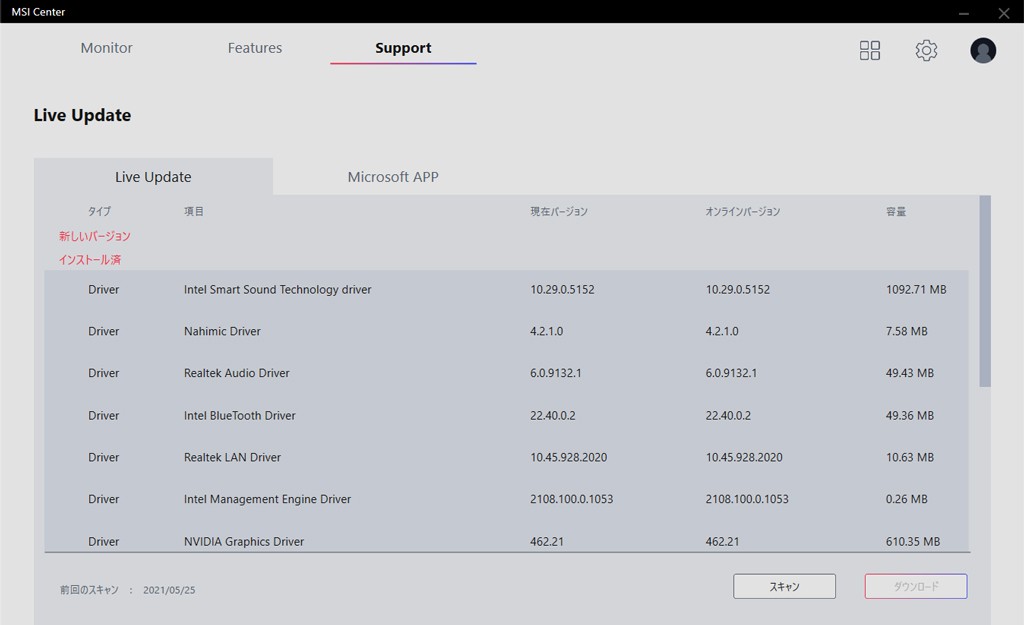Select the Realtek Audio Driver row
This screenshot has width=1024, height=625.
[x=236, y=374]
